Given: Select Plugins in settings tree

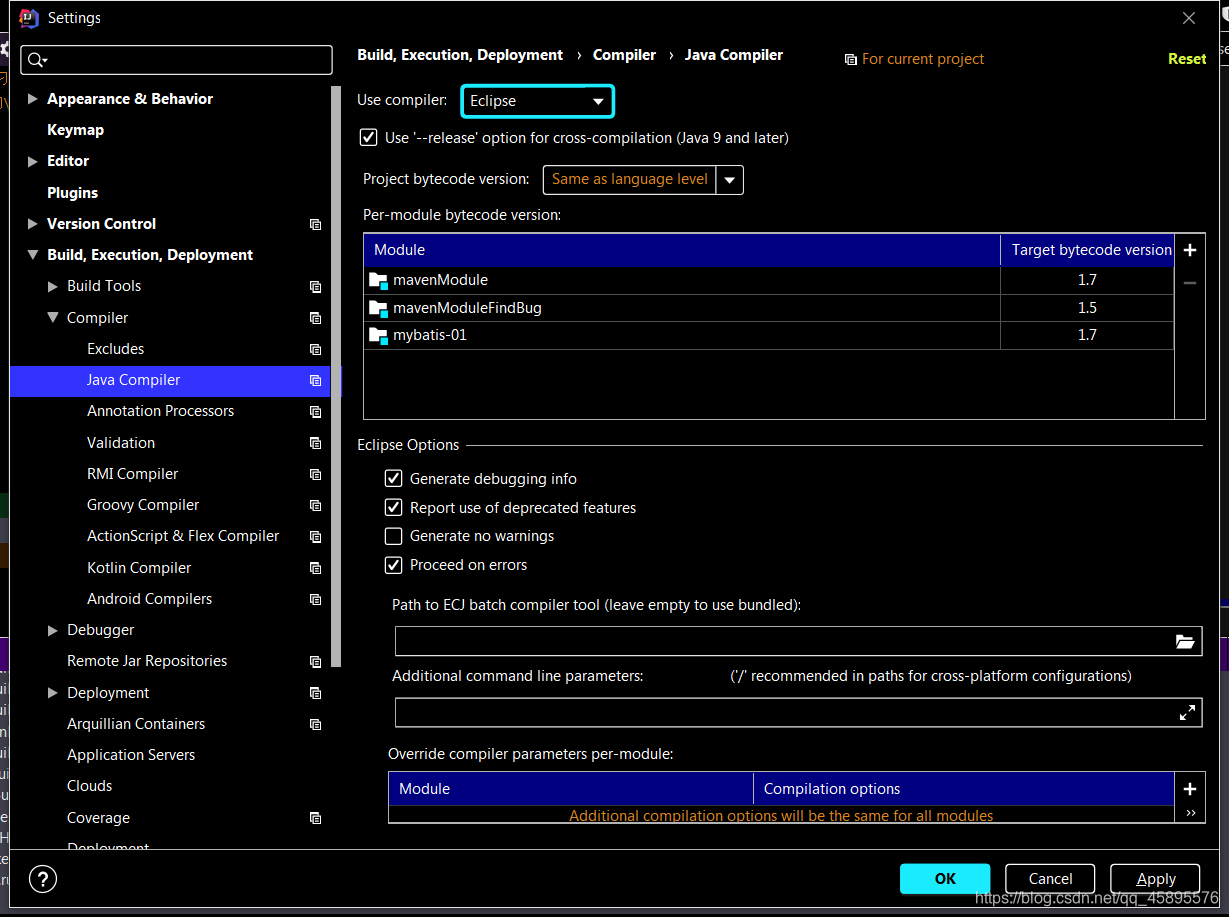Looking at the screenshot, I should tap(72, 193).
